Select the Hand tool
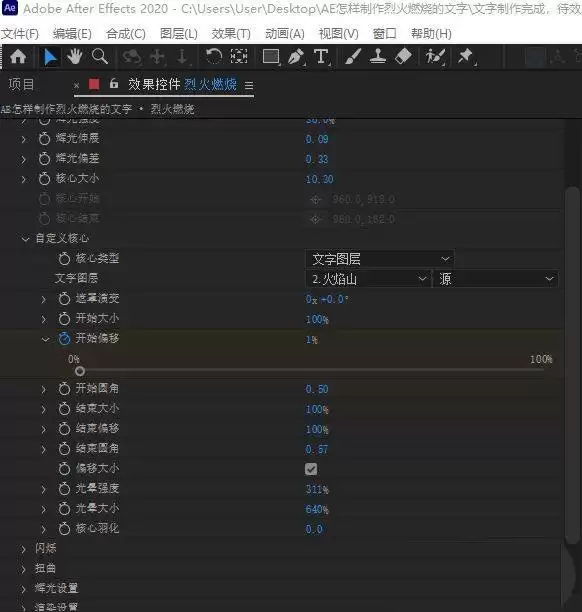 [74, 57]
